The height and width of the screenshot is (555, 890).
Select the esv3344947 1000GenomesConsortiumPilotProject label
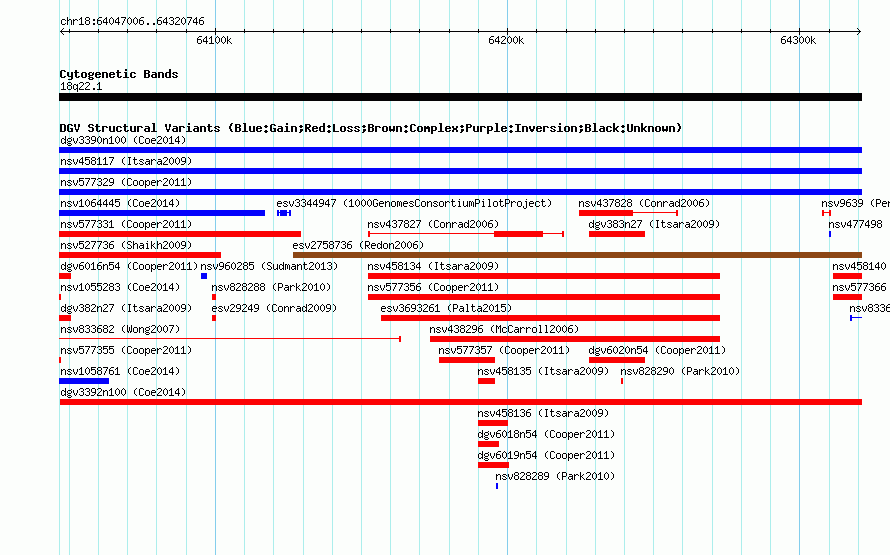(x=414, y=203)
